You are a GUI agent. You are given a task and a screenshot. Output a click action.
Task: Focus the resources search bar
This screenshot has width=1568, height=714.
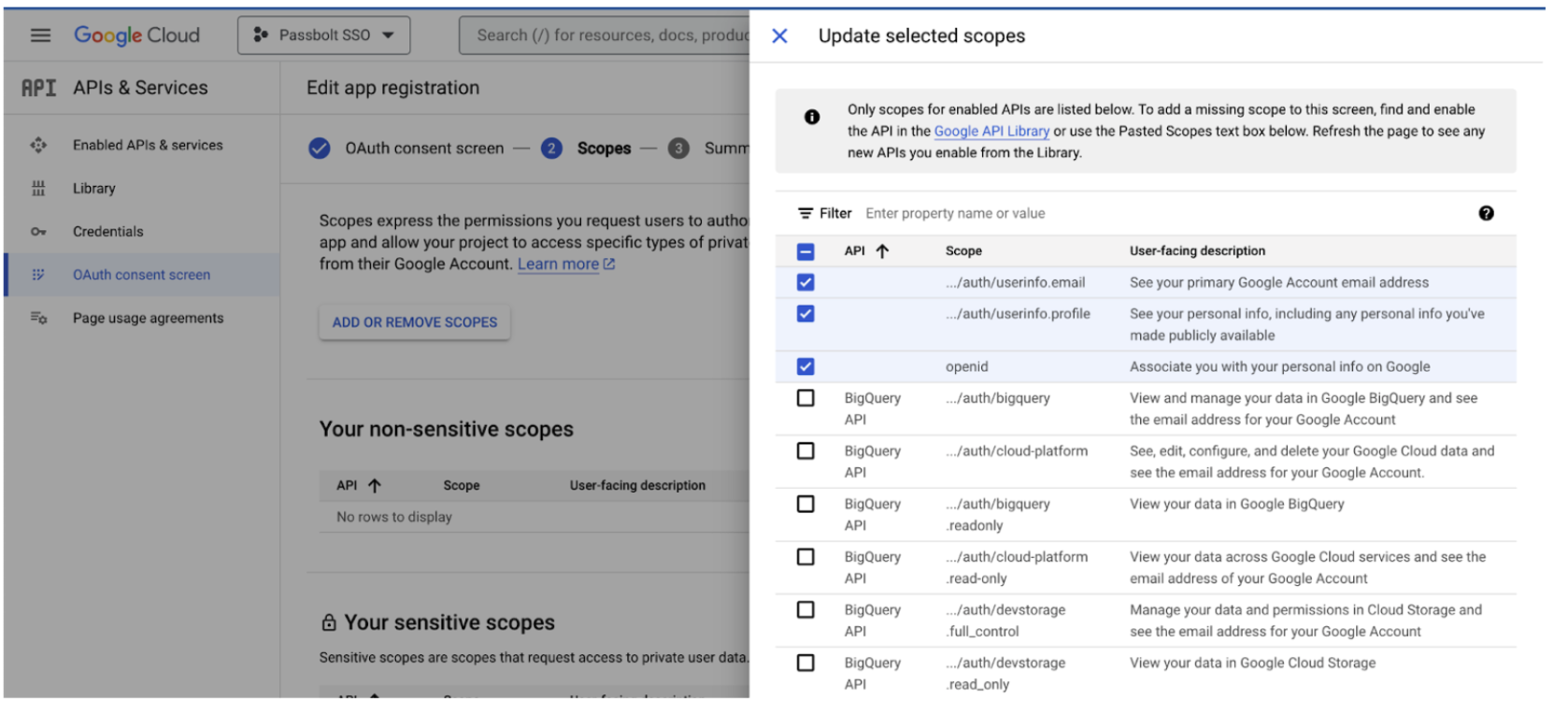(x=605, y=36)
